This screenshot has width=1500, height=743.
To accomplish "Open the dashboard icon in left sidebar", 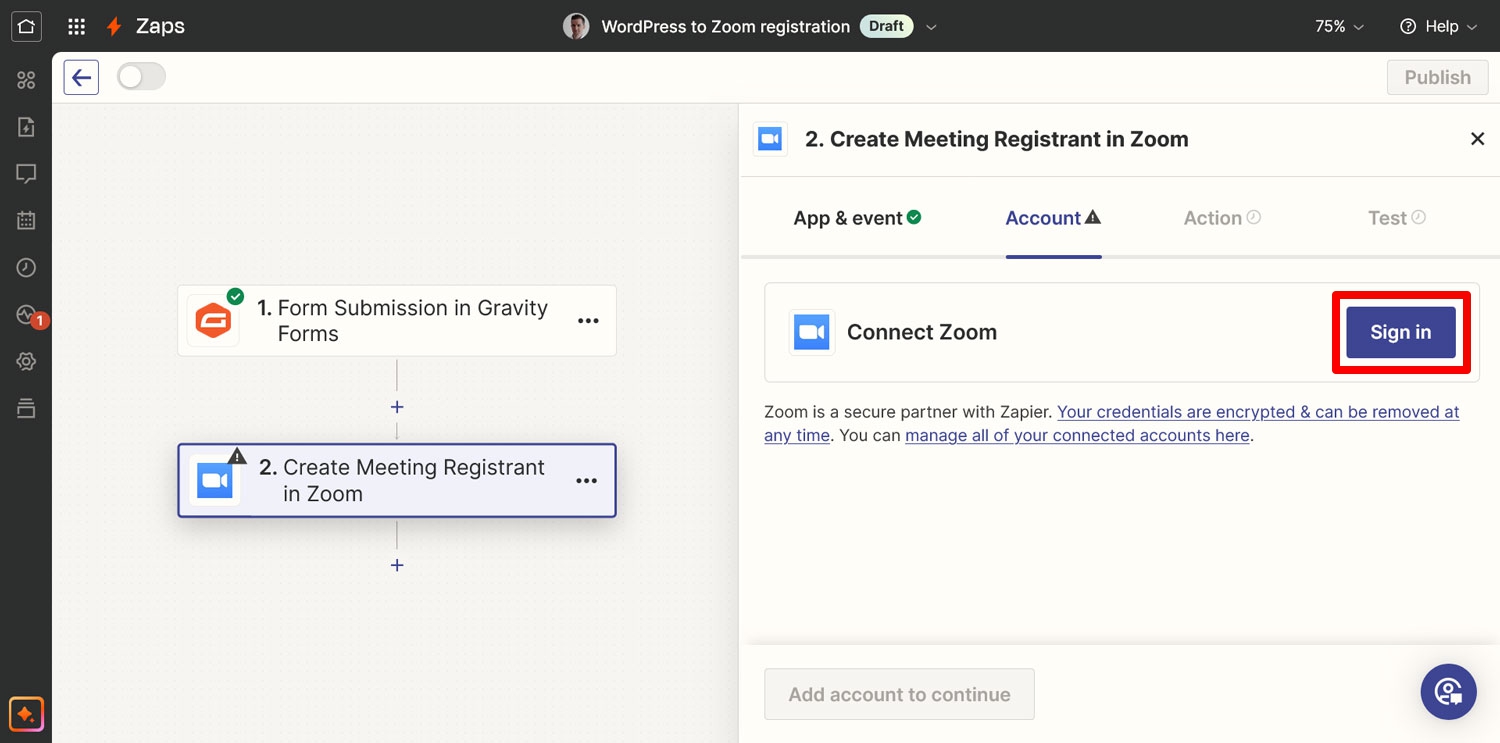I will tap(26, 80).
